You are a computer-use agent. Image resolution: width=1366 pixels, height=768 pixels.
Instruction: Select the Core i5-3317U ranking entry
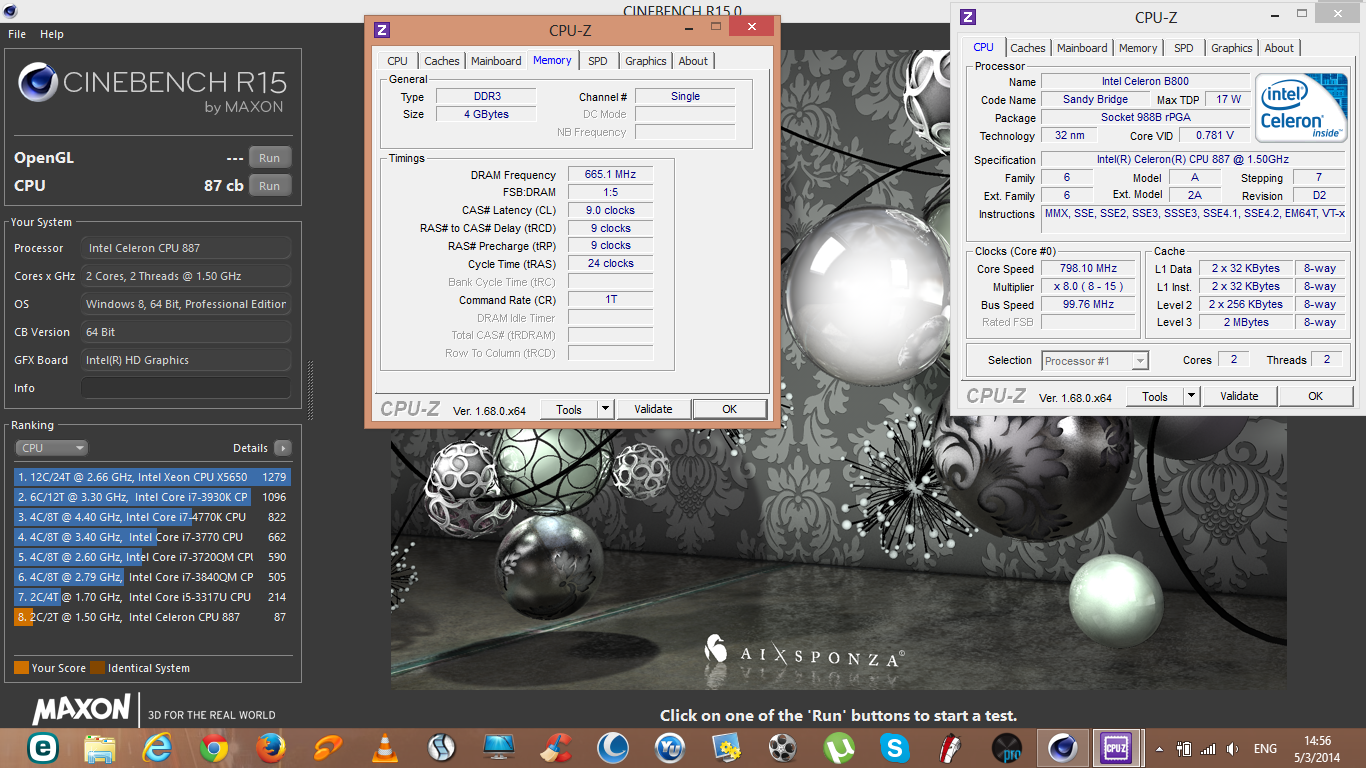[152, 597]
